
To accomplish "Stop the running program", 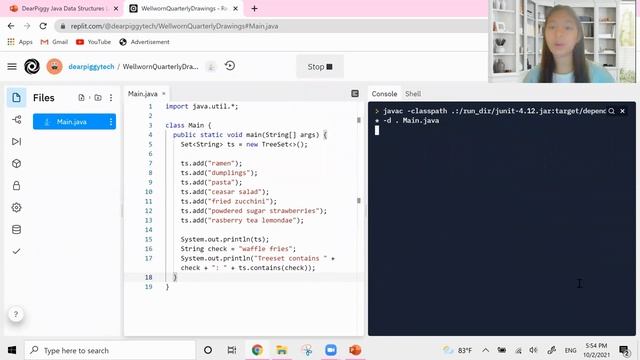I will [320, 67].
